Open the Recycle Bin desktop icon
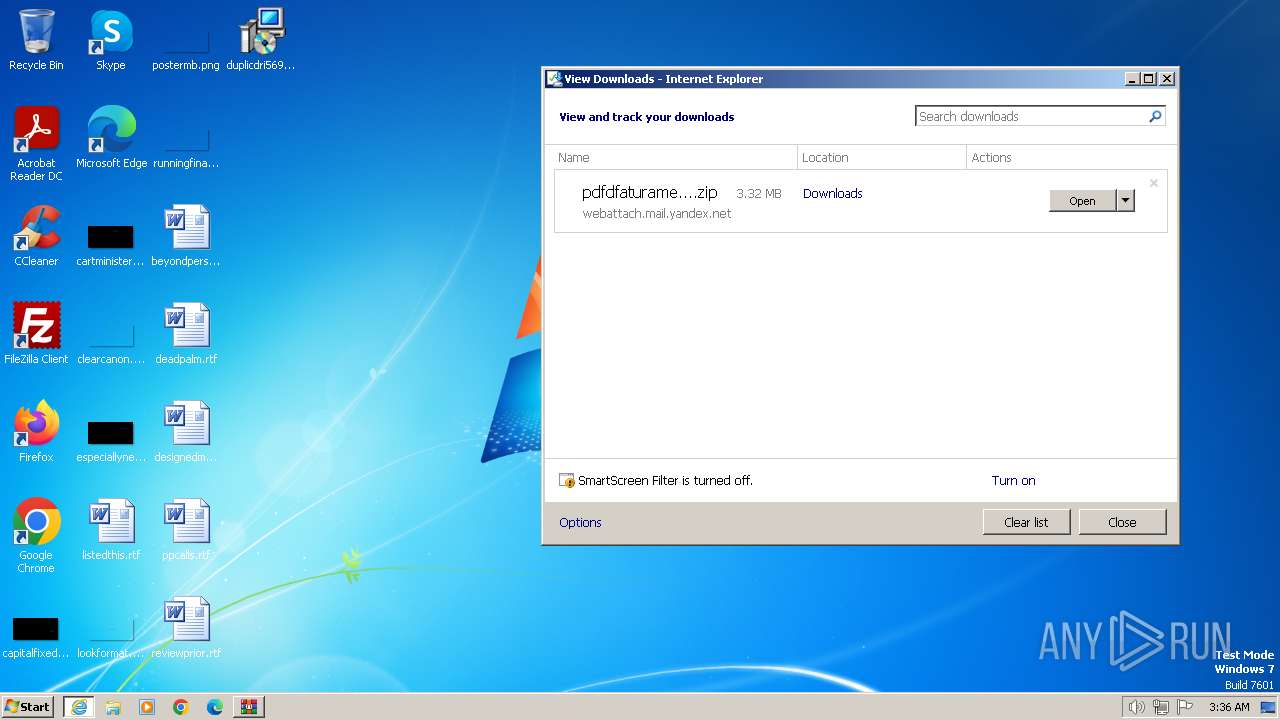1280x720 pixels. tap(36, 40)
